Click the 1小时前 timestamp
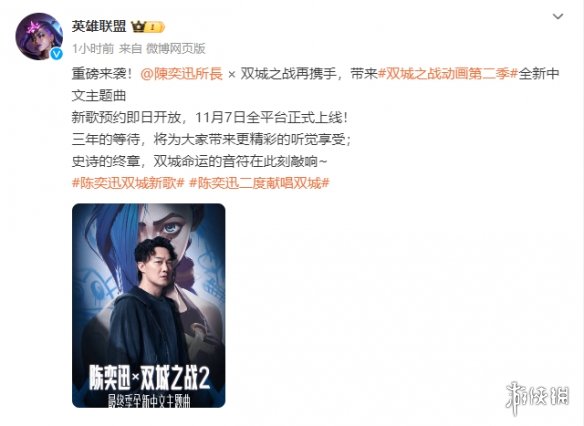The height and width of the screenshot is (426, 584). [x=93, y=48]
